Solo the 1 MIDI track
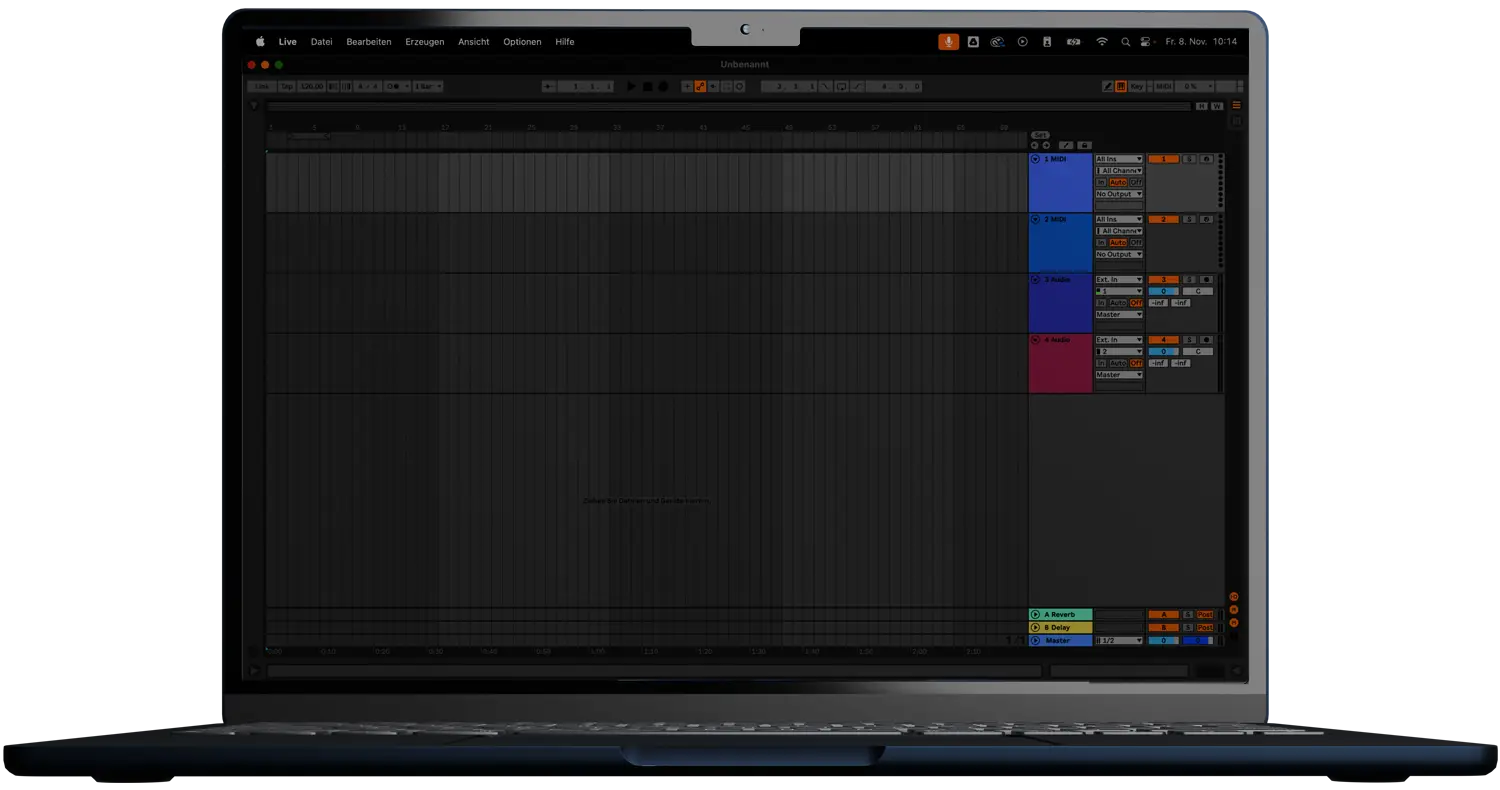This screenshot has height=790, width=1500. coord(1189,159)
